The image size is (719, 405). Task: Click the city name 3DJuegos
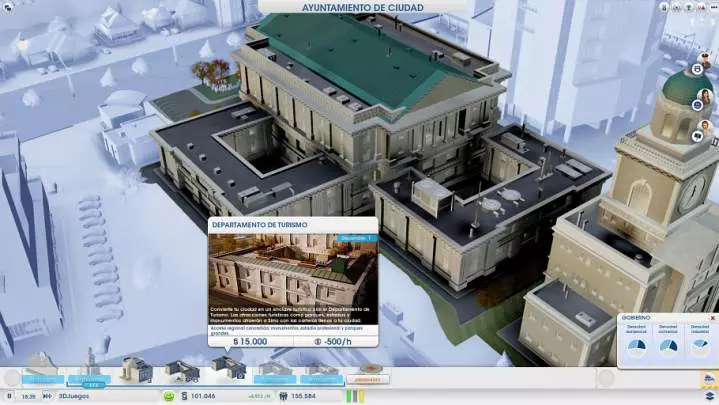click(x=74, y=396)
